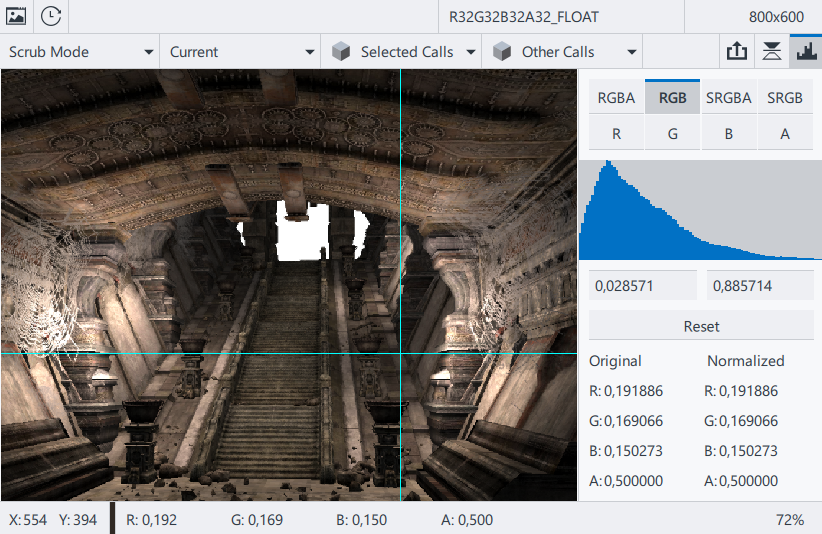Click the status bar R: 0,192 value
This screenshot has height=534, width=822.
coord(152,520)
